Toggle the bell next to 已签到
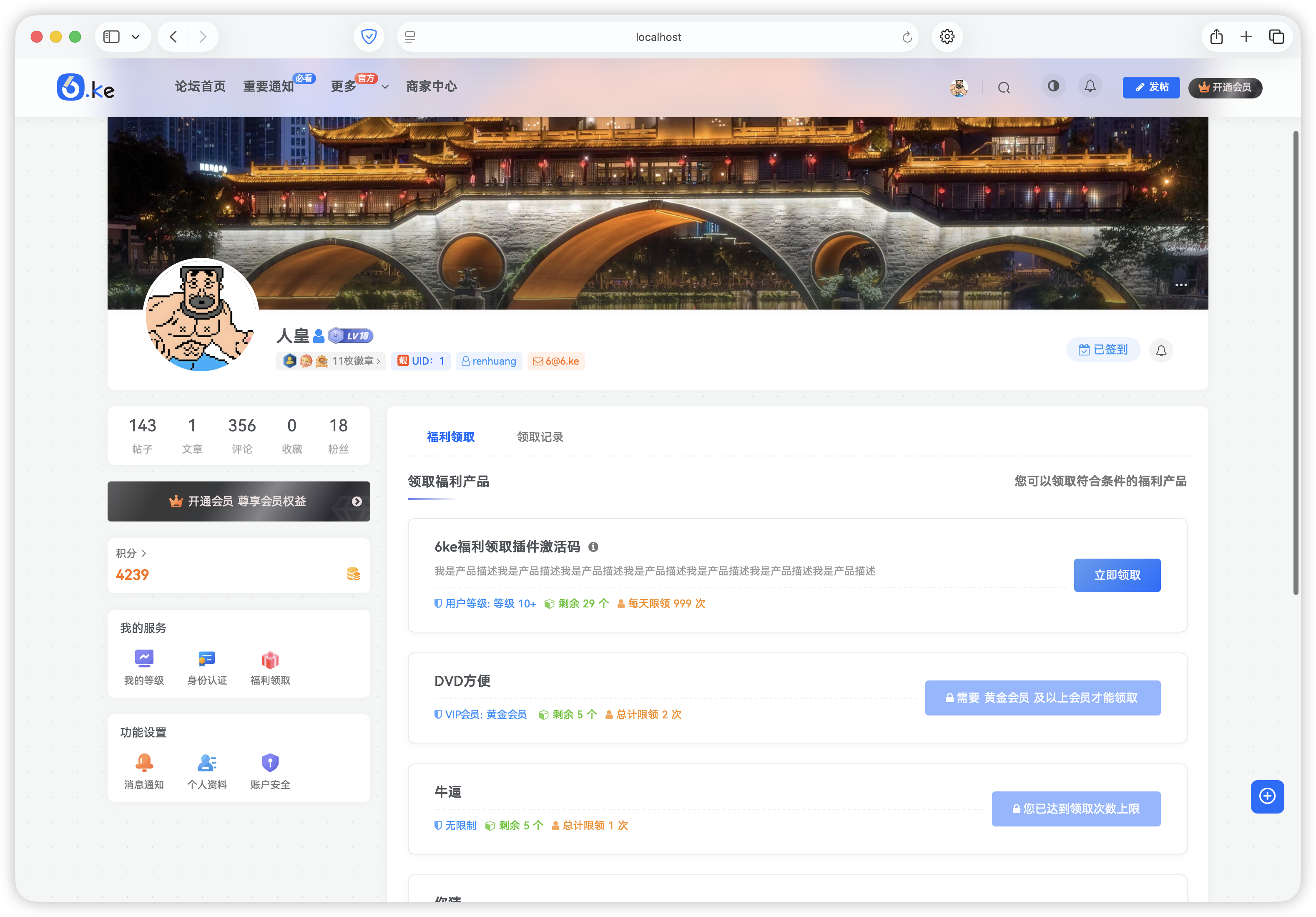 click(x=1161, y=350)
